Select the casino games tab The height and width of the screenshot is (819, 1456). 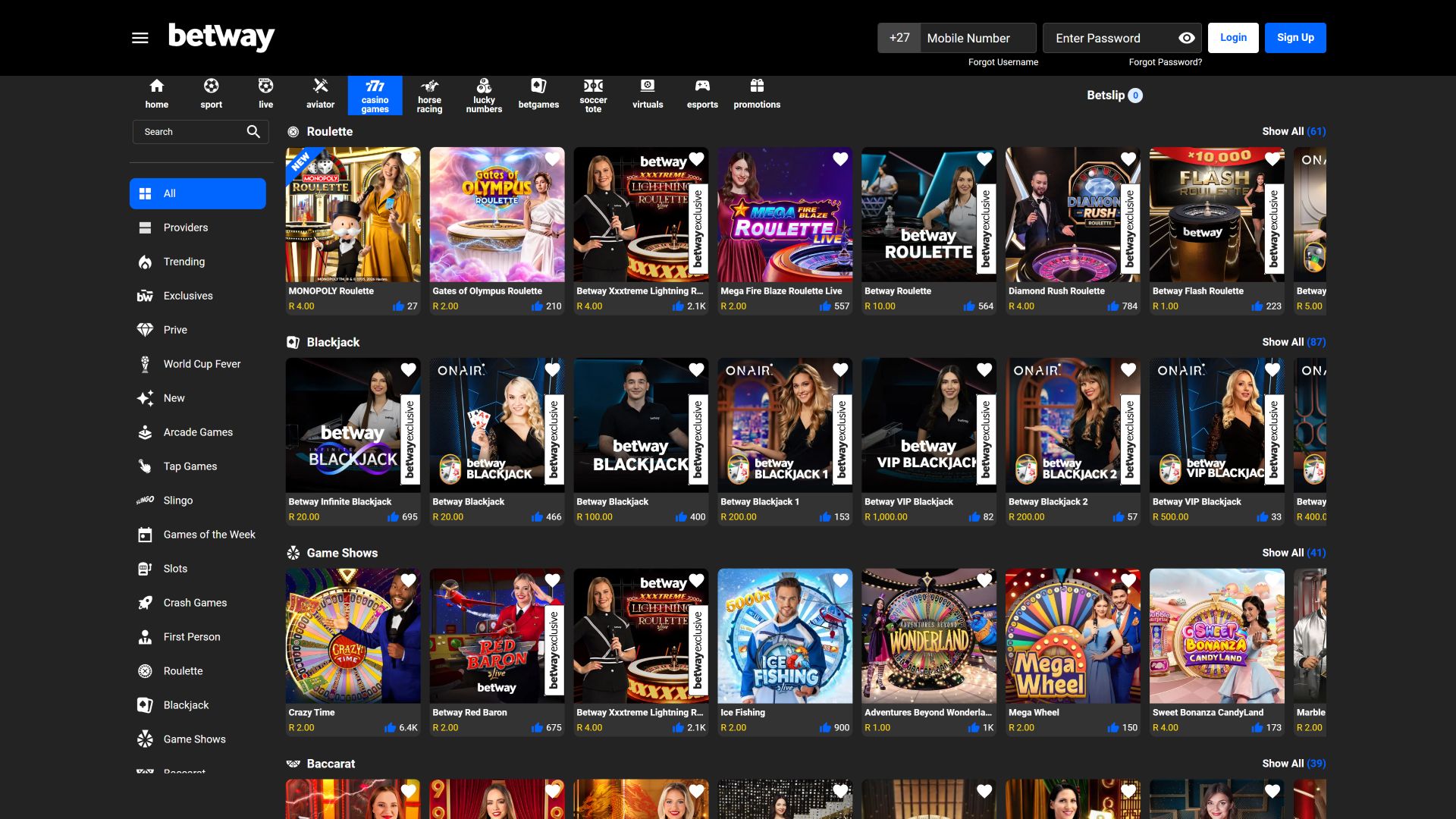[x=375, y=96]
